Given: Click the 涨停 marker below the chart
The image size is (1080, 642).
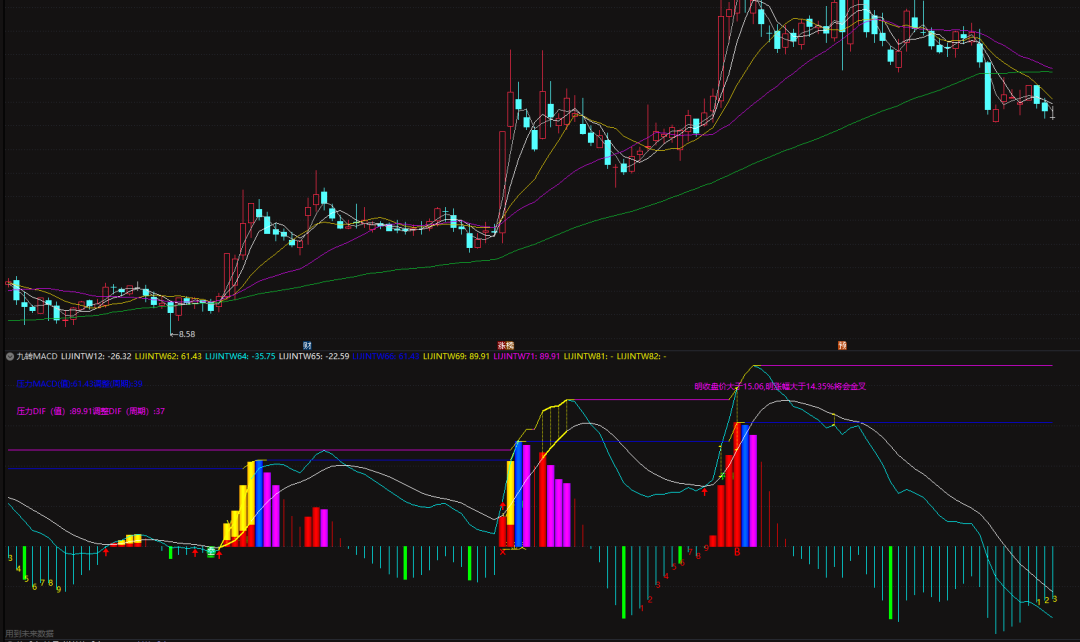Looking at the screenshot, I should point(505,345).
